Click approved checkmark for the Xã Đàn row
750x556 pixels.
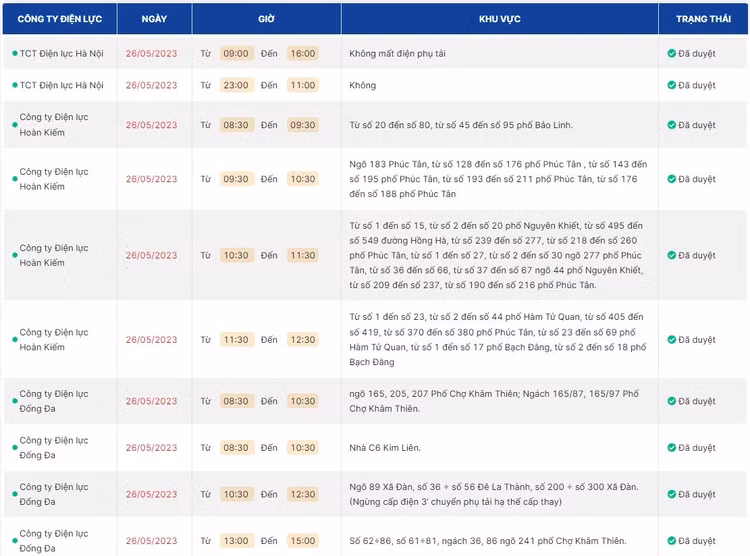click(x=672, y=495)
